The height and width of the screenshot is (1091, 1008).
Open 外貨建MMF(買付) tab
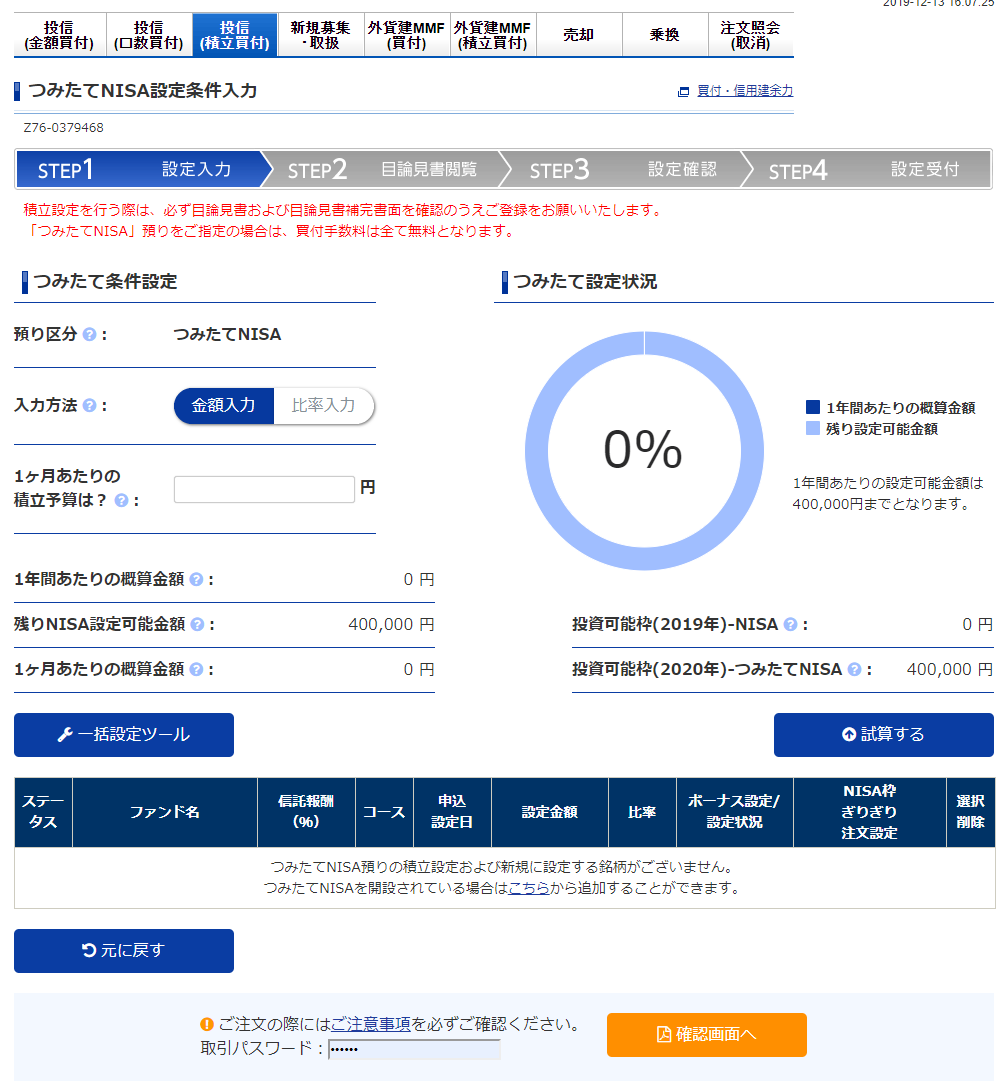pos(407,35)
